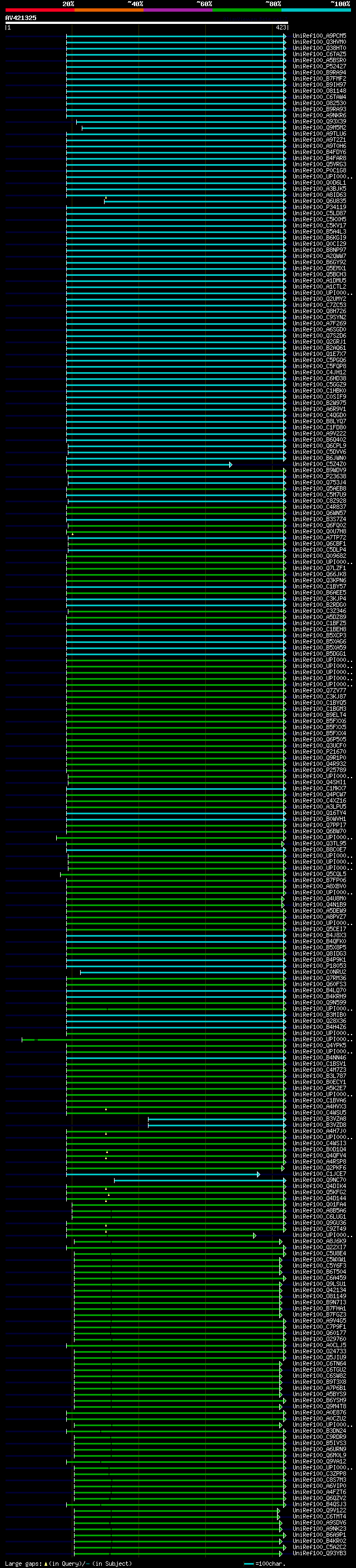Select label UniRef100_C5Z4Z0
This screenshot has height=1568, width=356.
[319, 464]
